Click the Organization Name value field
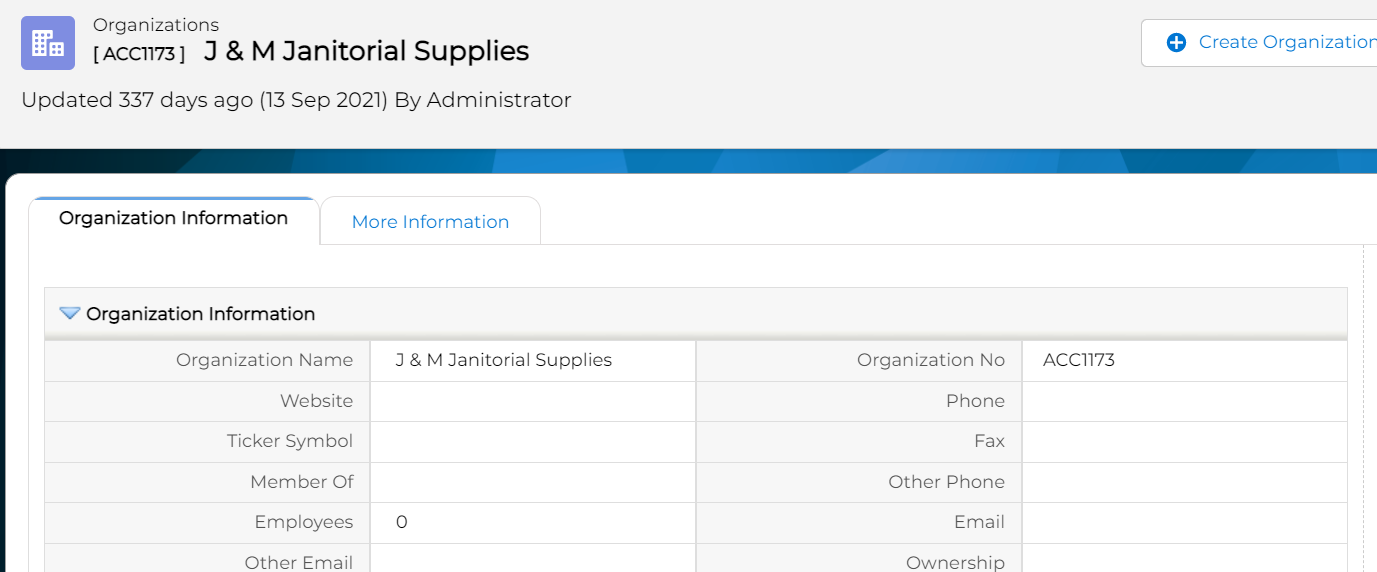This screenshot has width=1377, height=572. [532, 361]
